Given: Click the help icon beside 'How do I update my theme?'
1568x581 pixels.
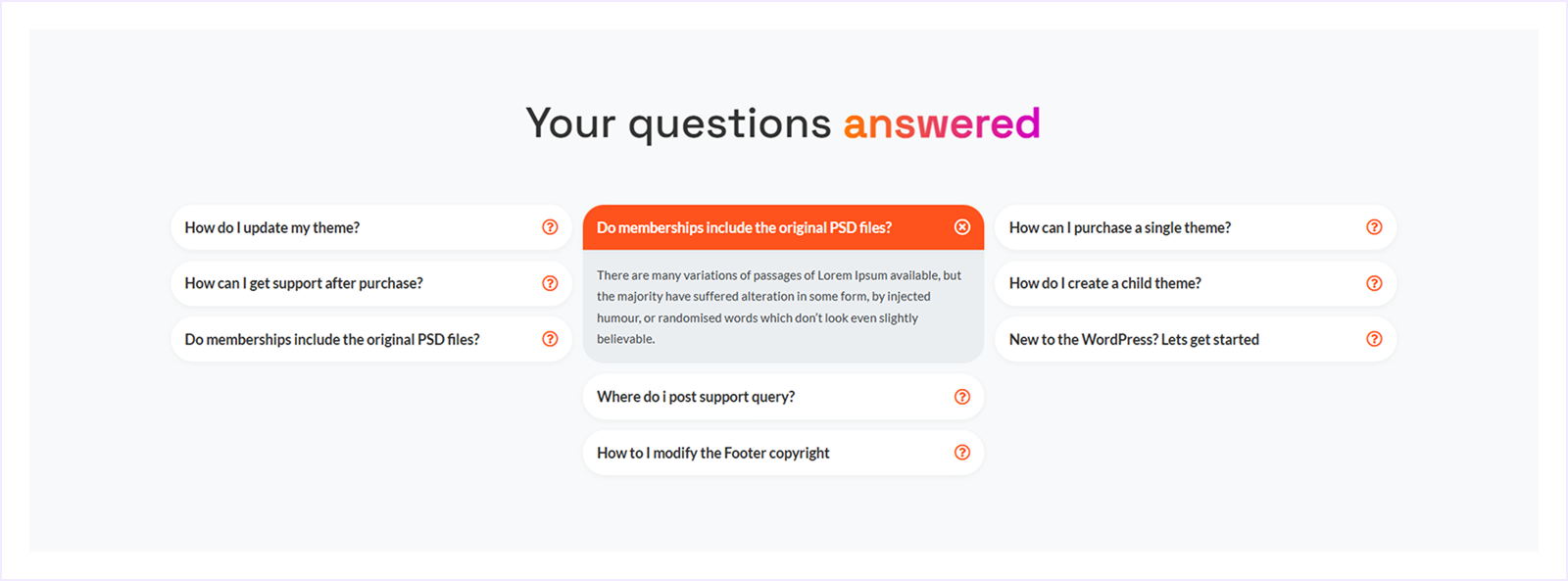Looking at the screenshot, I should point(550,226).
